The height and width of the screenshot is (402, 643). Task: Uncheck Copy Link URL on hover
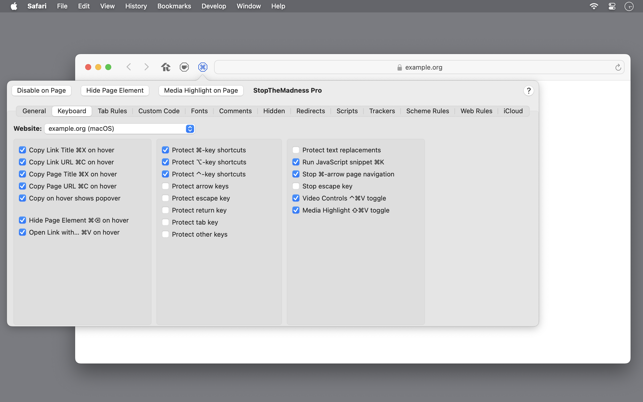(x=23, y=162)
